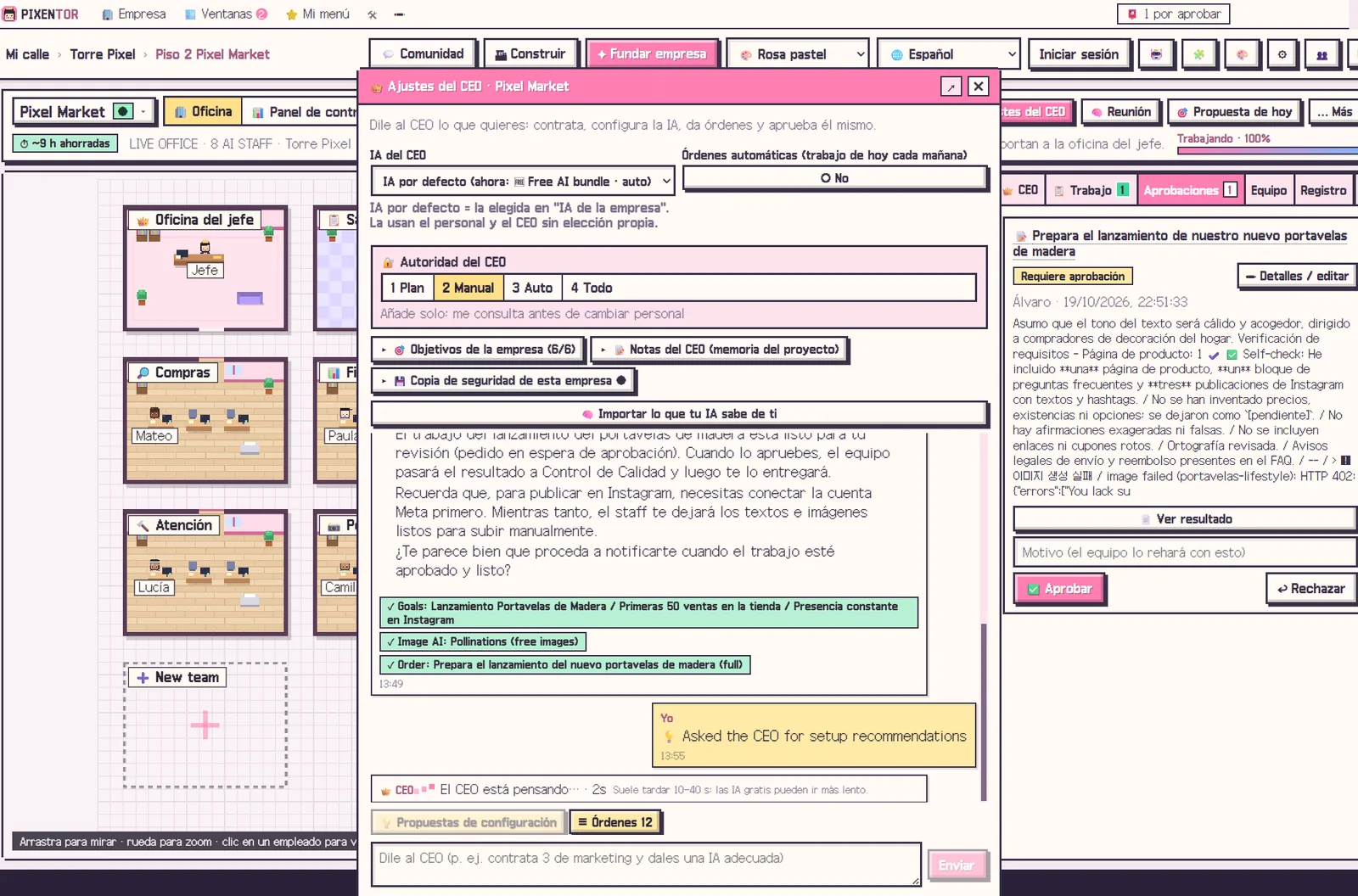This screenshot has width=1358, height=896.
Task: Expand Copia de seguridad de esta empresa
Action: (503, 381)
